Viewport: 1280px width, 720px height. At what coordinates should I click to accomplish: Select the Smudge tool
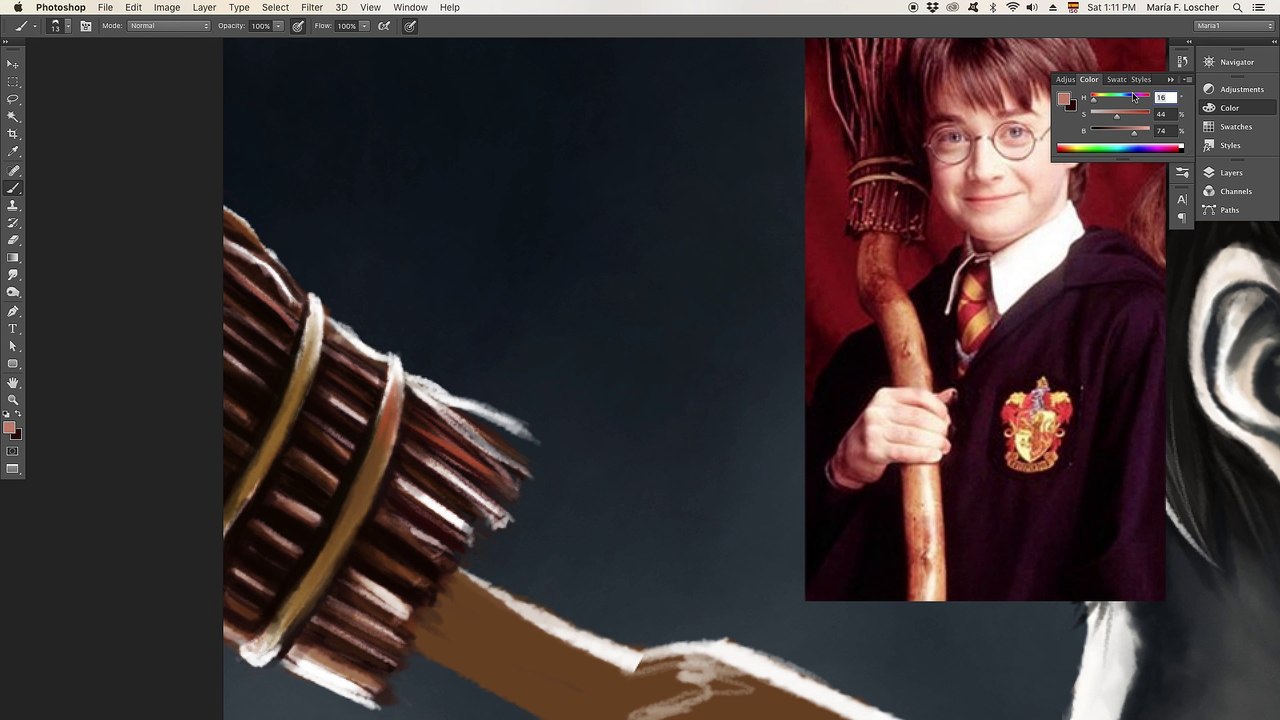click(x=13, y=275)
